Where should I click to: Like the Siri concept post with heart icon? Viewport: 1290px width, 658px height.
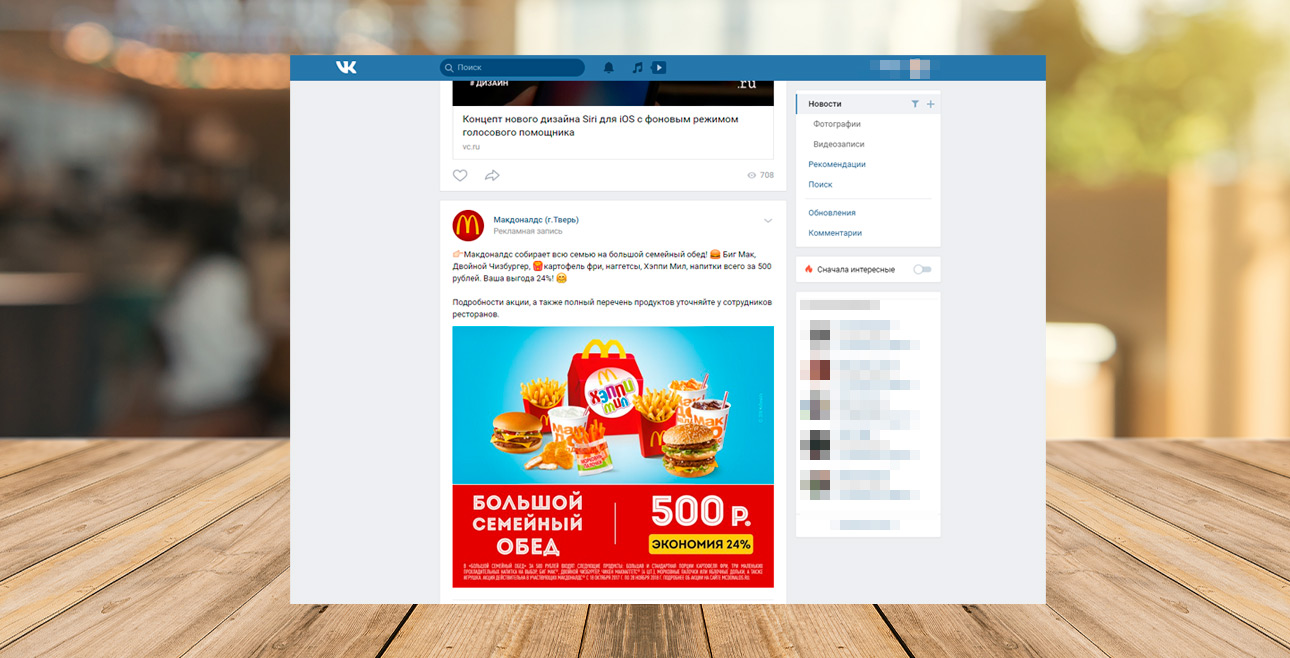460,175
